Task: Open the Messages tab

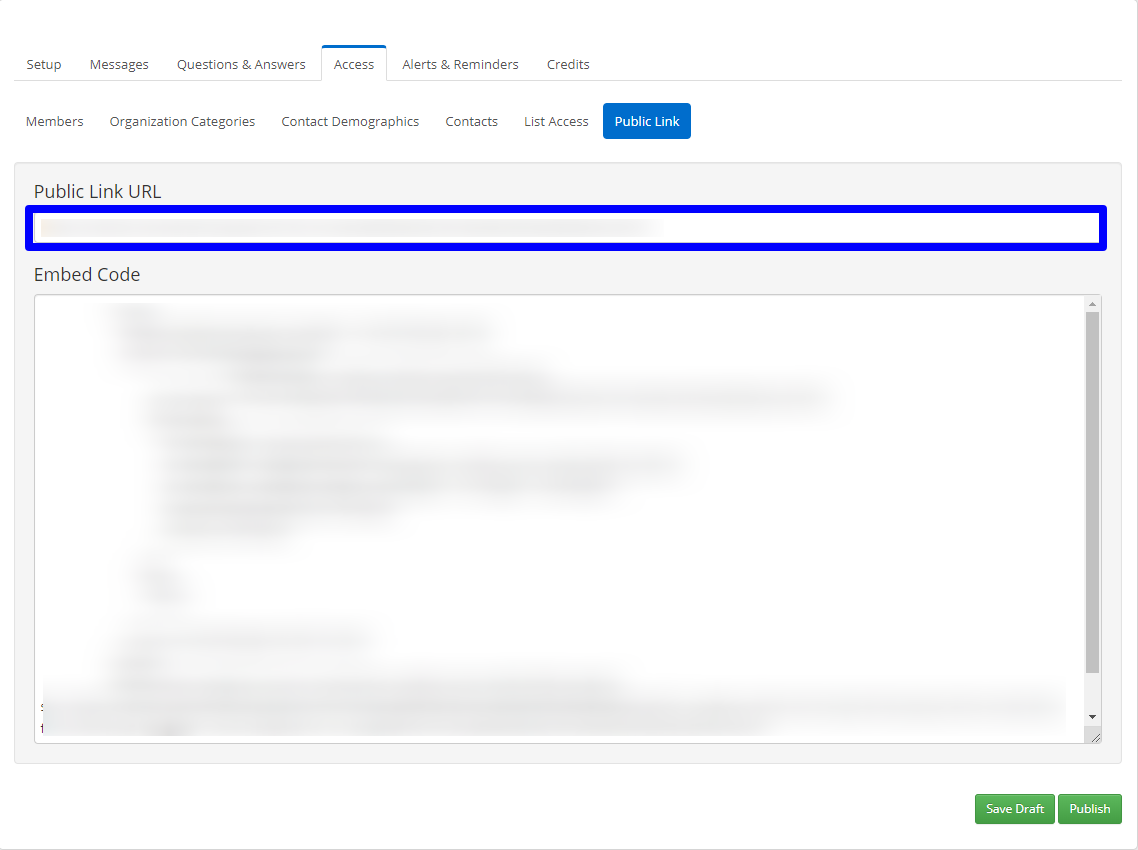Action: pos(119,64)
